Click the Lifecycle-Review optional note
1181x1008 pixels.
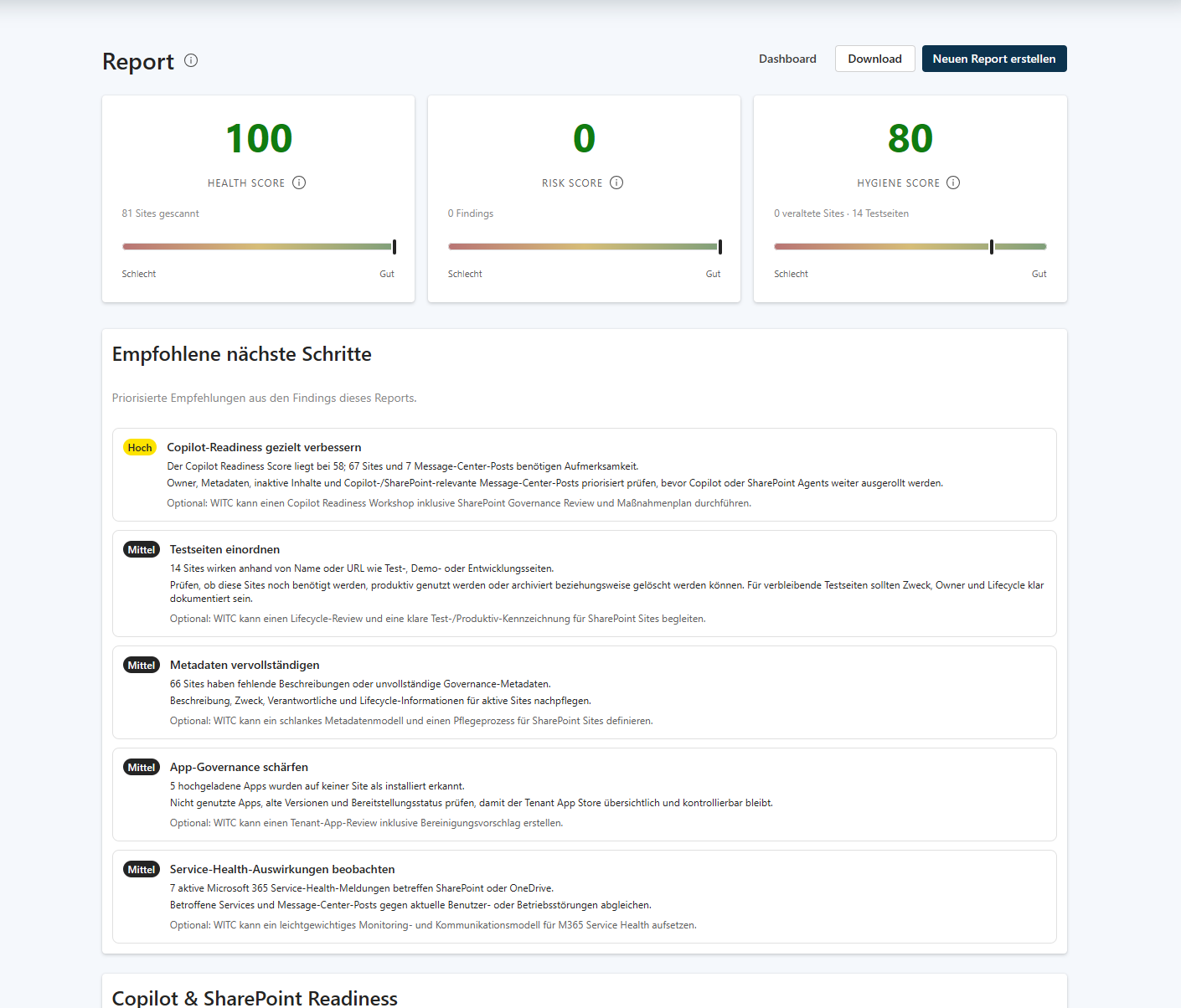point(438,619)
